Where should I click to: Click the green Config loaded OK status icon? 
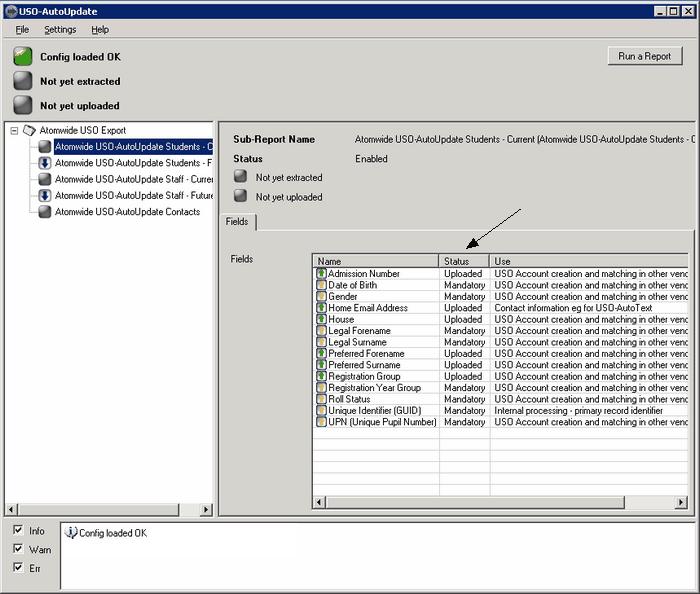pyautogui.click(x=22, y=57)
